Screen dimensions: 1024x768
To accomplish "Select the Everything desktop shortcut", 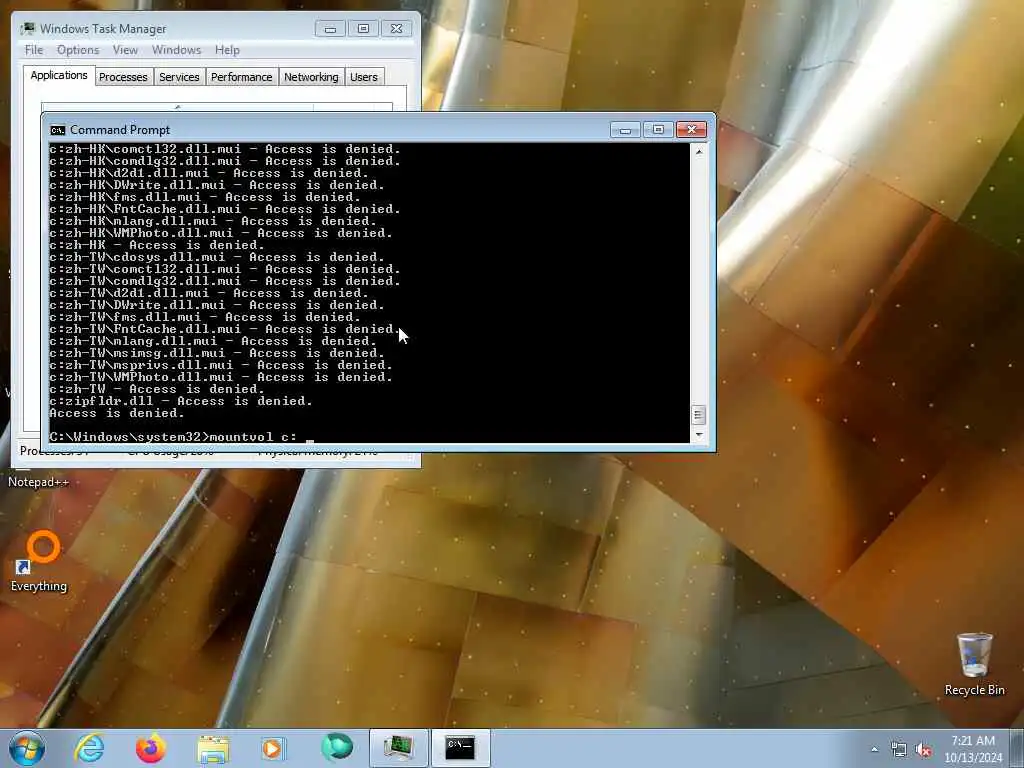I will point(39,562).
